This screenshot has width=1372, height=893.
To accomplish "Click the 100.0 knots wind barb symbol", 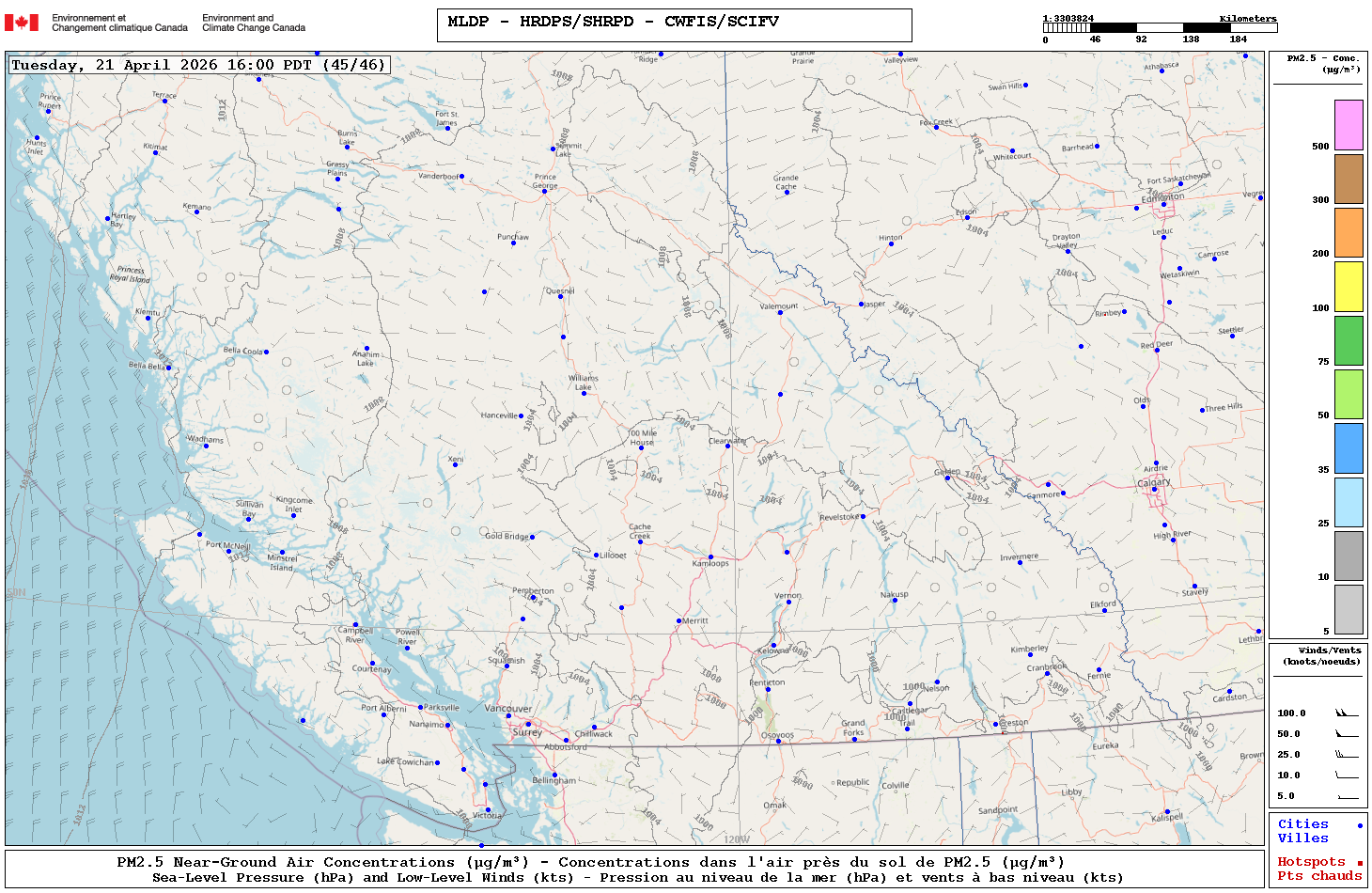I will click(1347, 713).
